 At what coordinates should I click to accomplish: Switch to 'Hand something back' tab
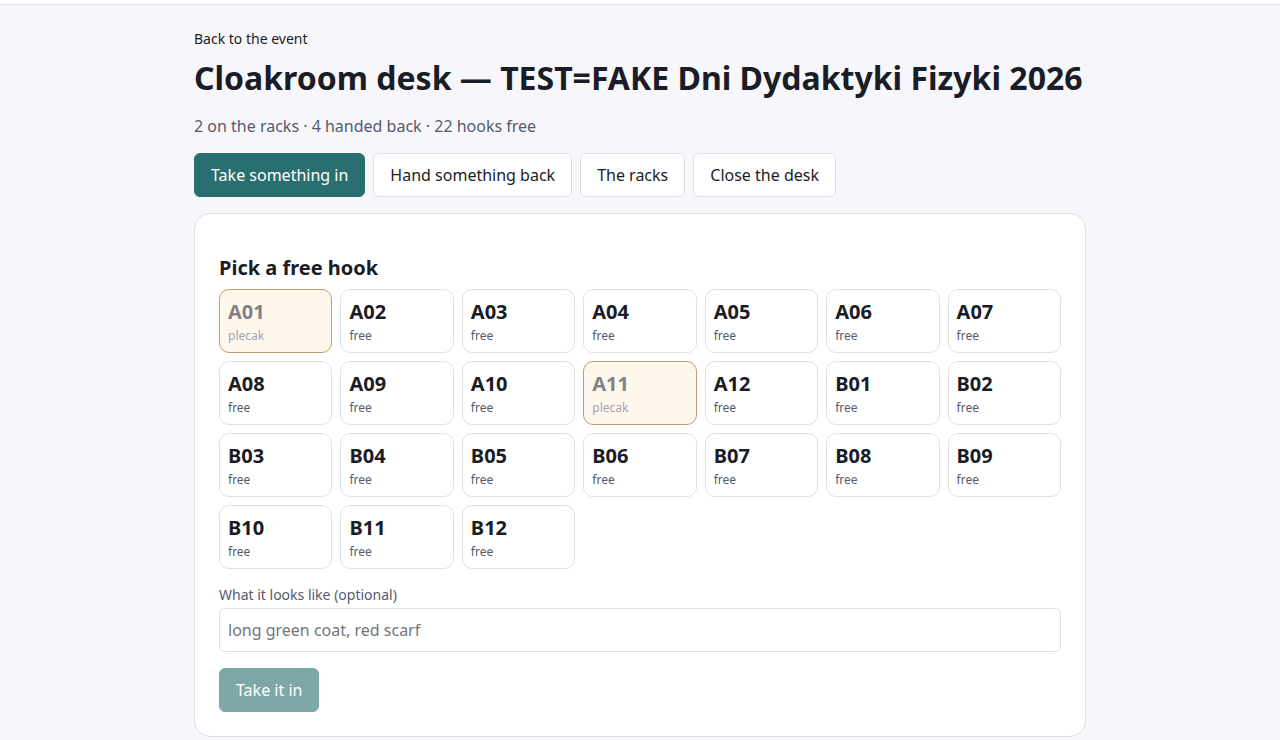tap(472, 175)
